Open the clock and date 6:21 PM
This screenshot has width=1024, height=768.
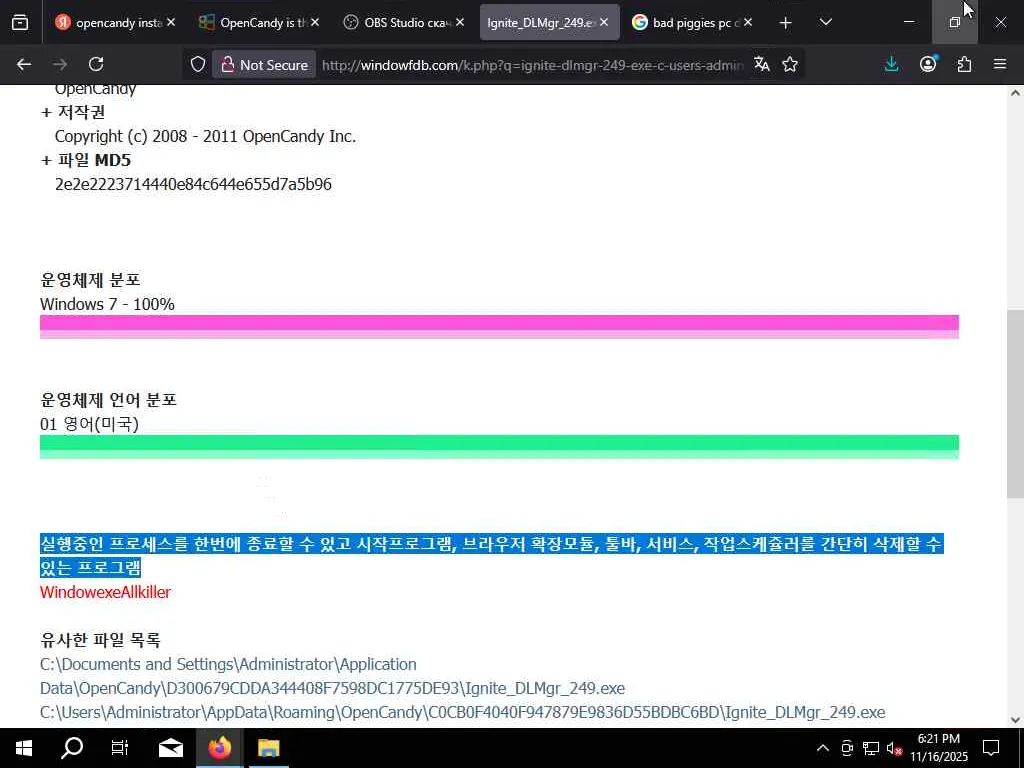[938, 748]
